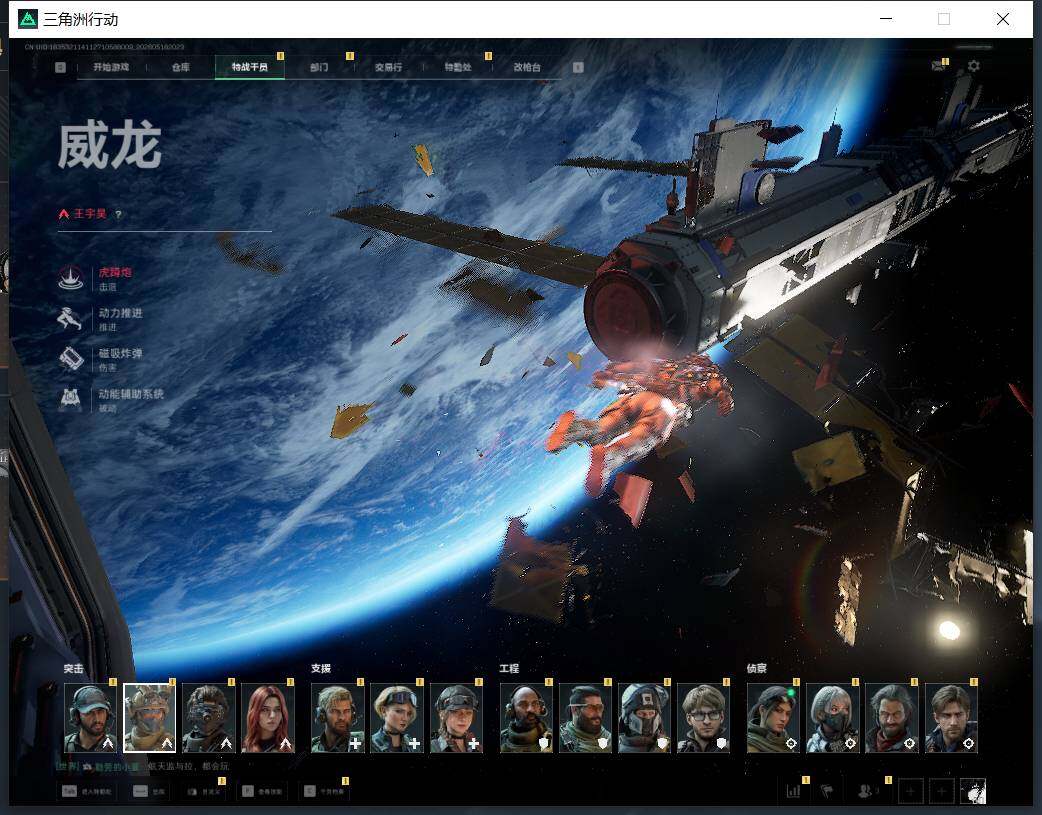The image size is (1042, 815).
Task: Open the mail inbox icon
Action: (938, 66)
